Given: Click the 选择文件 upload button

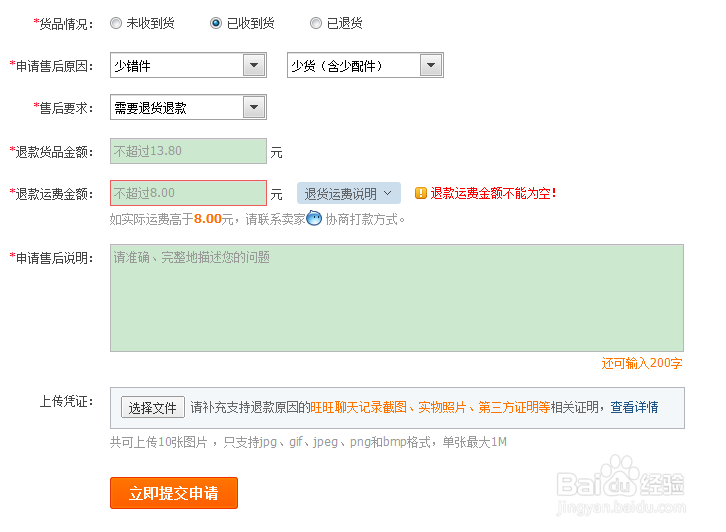Looking at the screenshot, I should tap(153, 407).
